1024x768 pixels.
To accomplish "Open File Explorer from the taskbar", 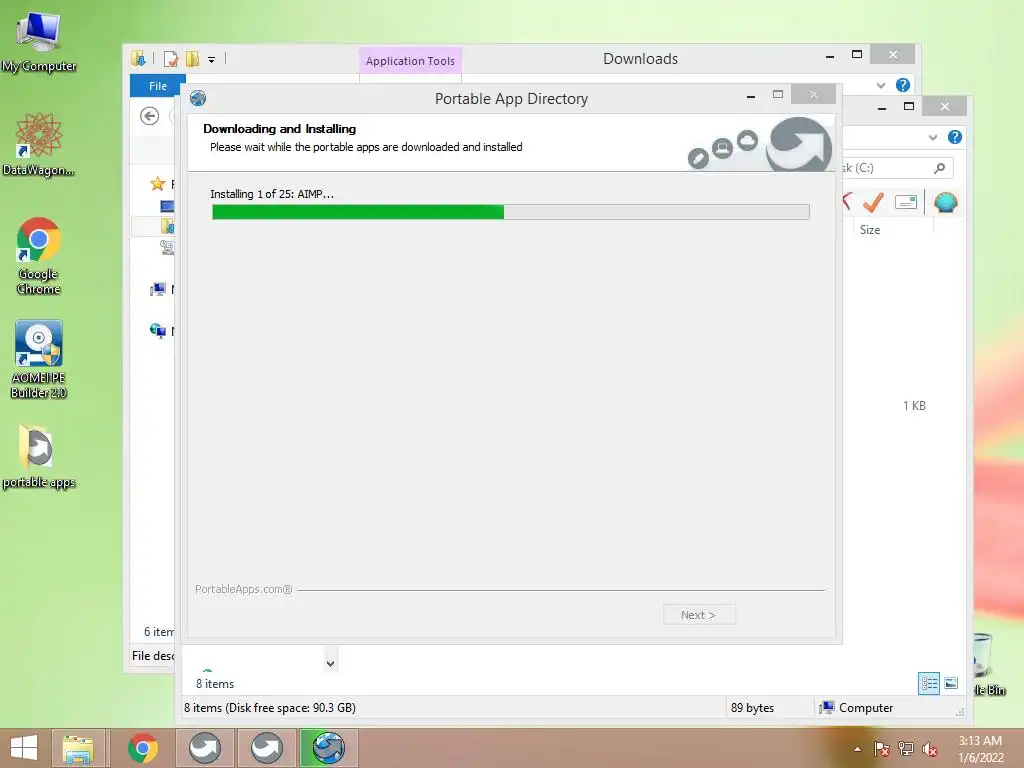I will coord(78,748).
